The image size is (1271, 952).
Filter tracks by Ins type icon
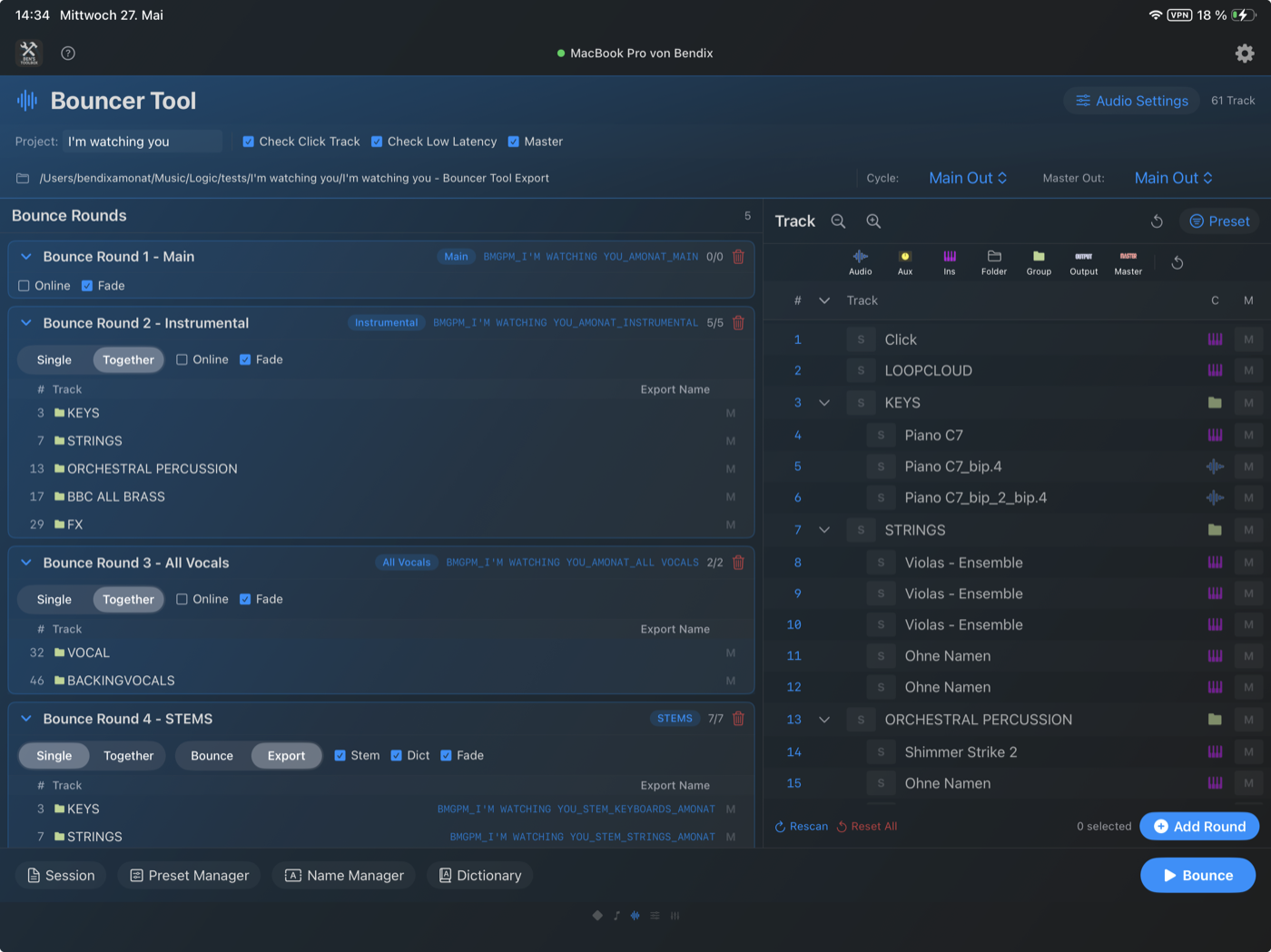(950, 262)
